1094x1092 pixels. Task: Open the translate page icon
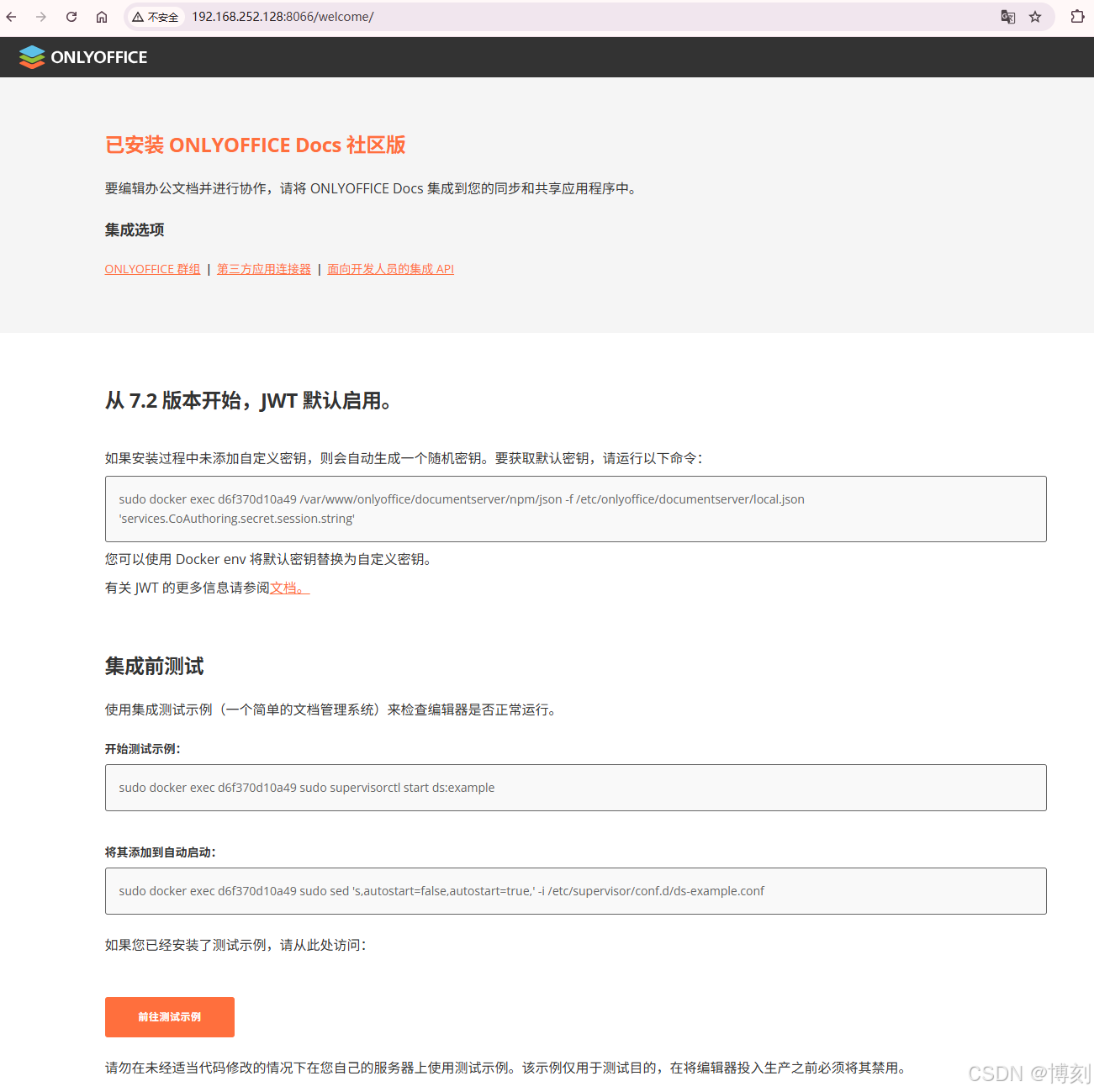tap(1007, 17)
